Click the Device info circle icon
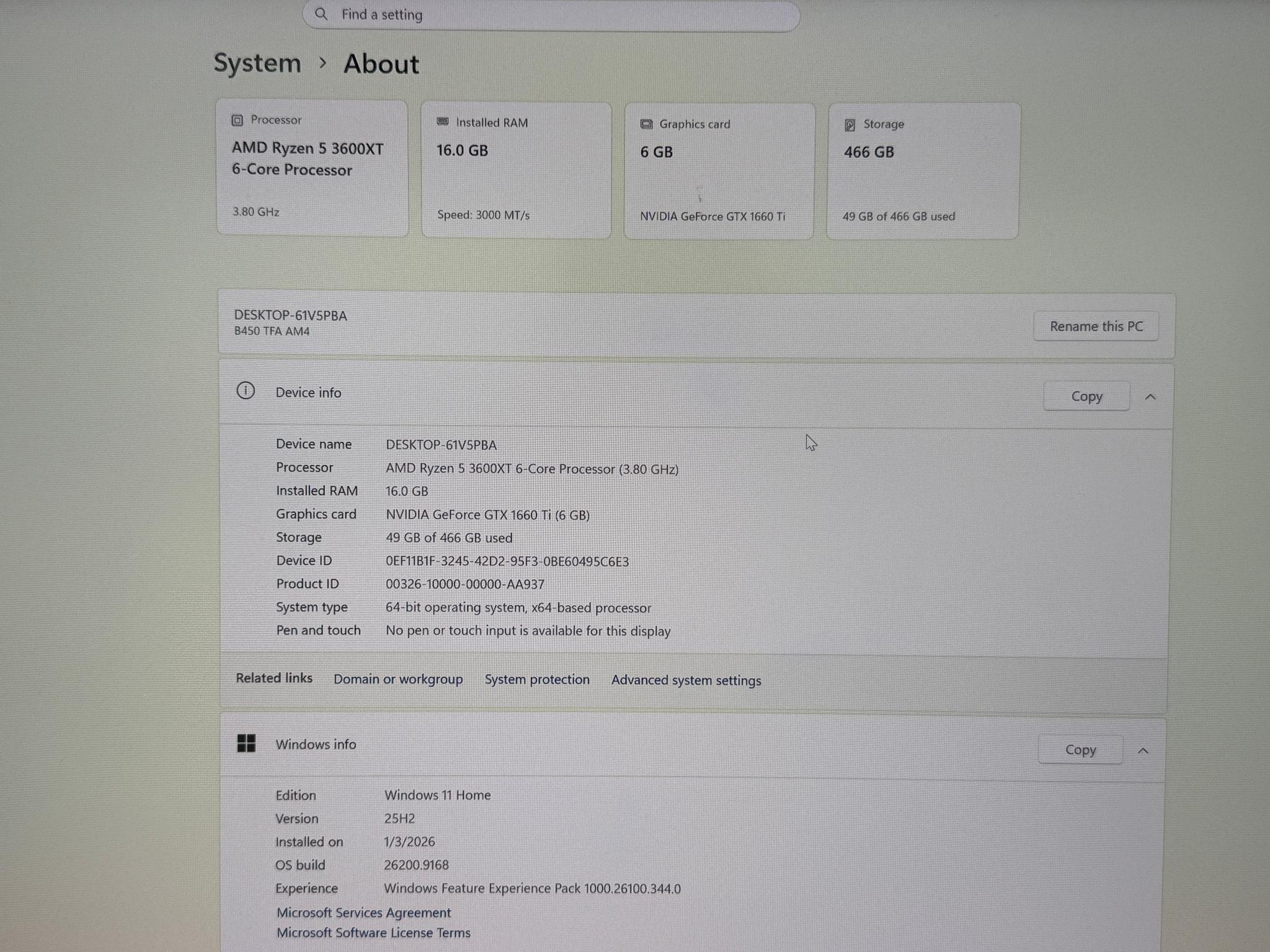1270x952 pixels. pyautogui.click(x=246, y=390)
